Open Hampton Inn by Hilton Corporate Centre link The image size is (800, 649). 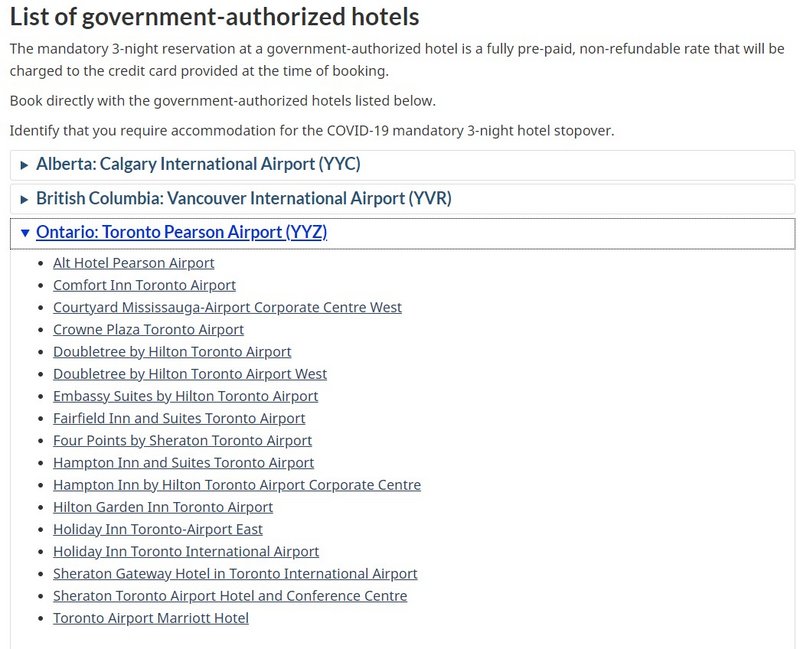(237, 485)
